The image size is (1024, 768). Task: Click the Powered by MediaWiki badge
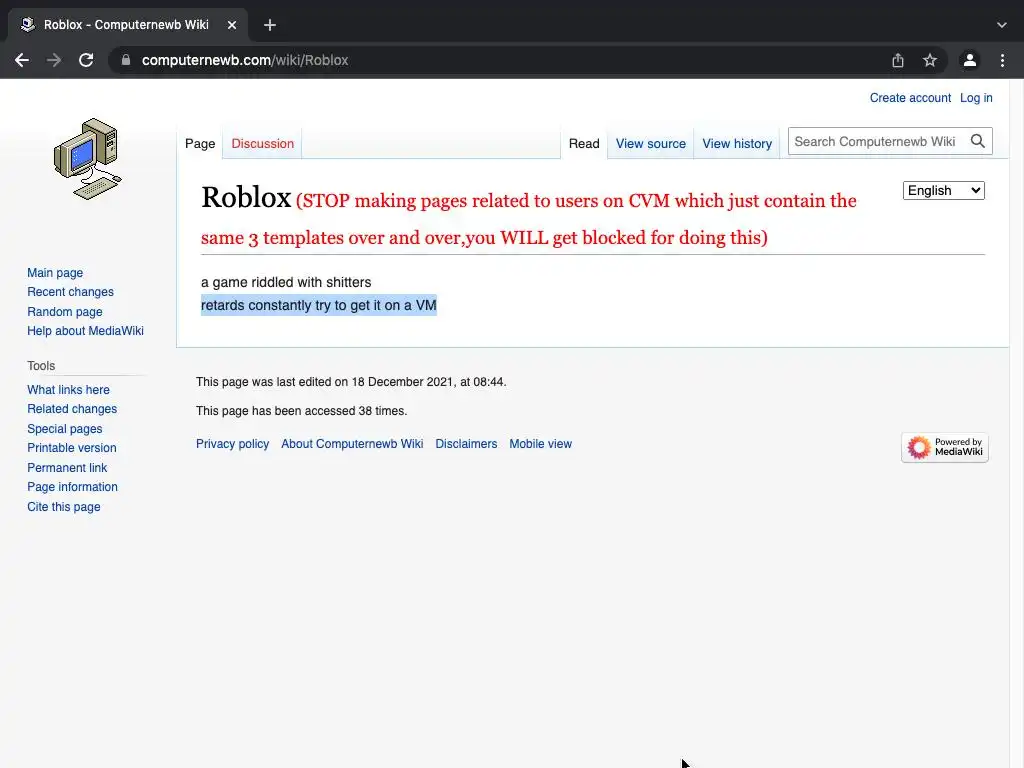tap(945, 447)
